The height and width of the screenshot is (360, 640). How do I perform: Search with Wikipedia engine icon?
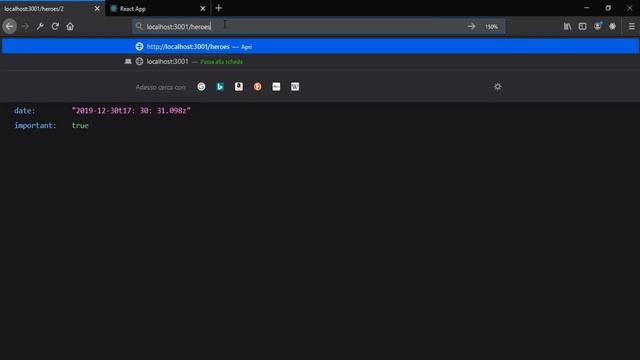coord(295,87)
